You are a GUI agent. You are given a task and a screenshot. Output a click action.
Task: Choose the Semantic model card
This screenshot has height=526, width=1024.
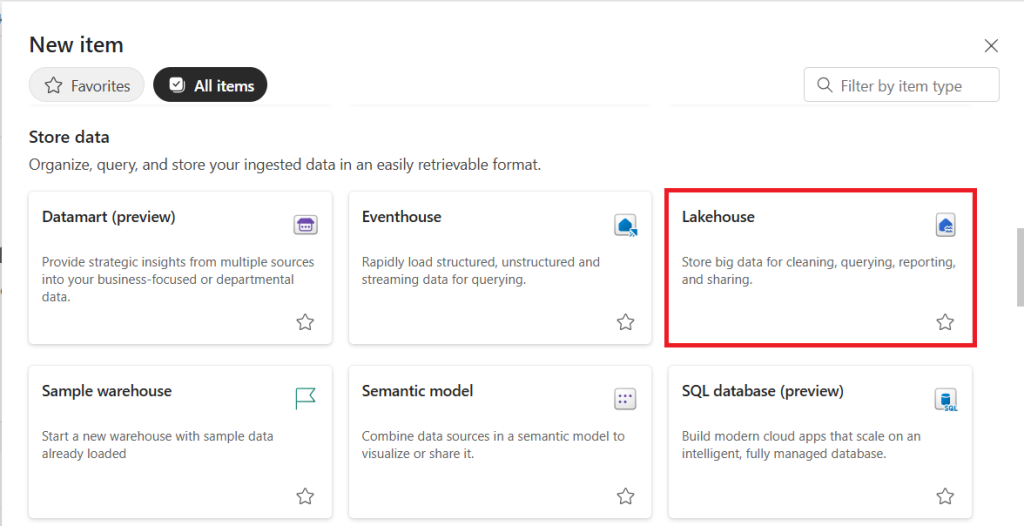500,442
